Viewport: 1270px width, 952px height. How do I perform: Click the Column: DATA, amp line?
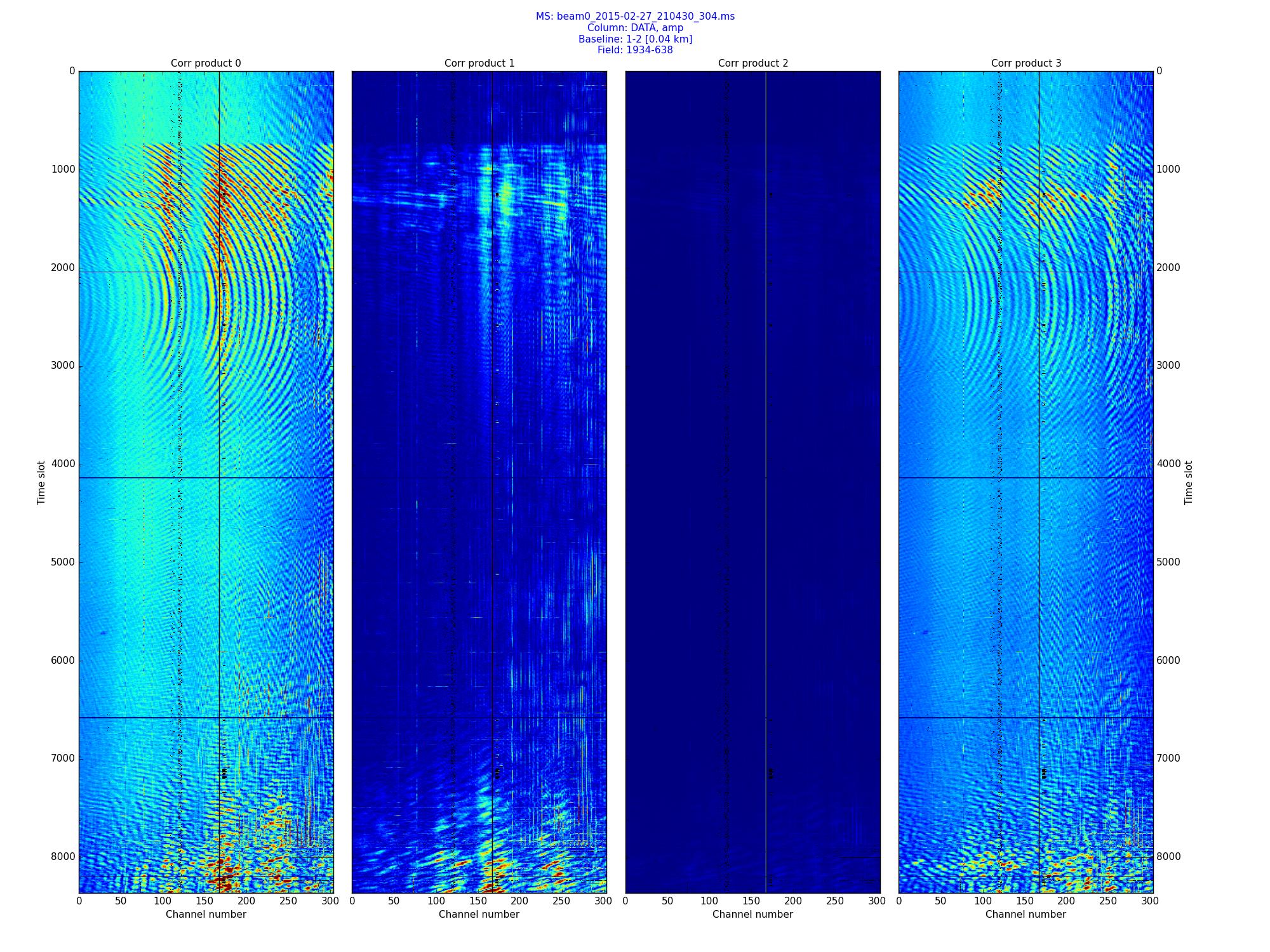(635, 28)
